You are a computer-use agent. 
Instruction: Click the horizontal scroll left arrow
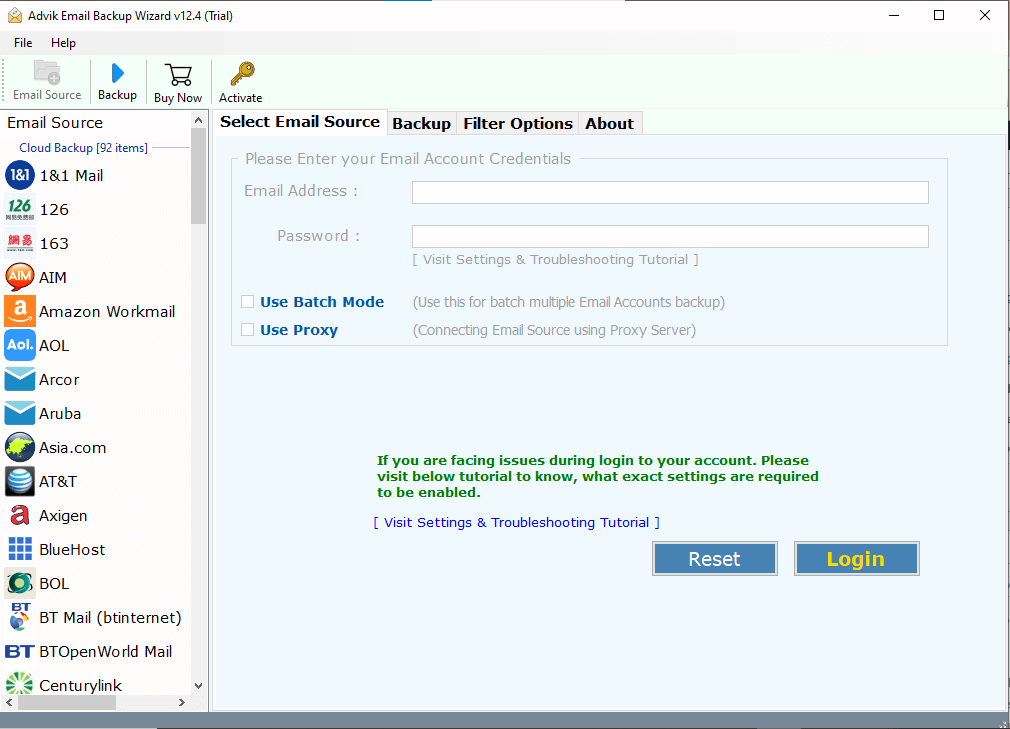point(10,702)
